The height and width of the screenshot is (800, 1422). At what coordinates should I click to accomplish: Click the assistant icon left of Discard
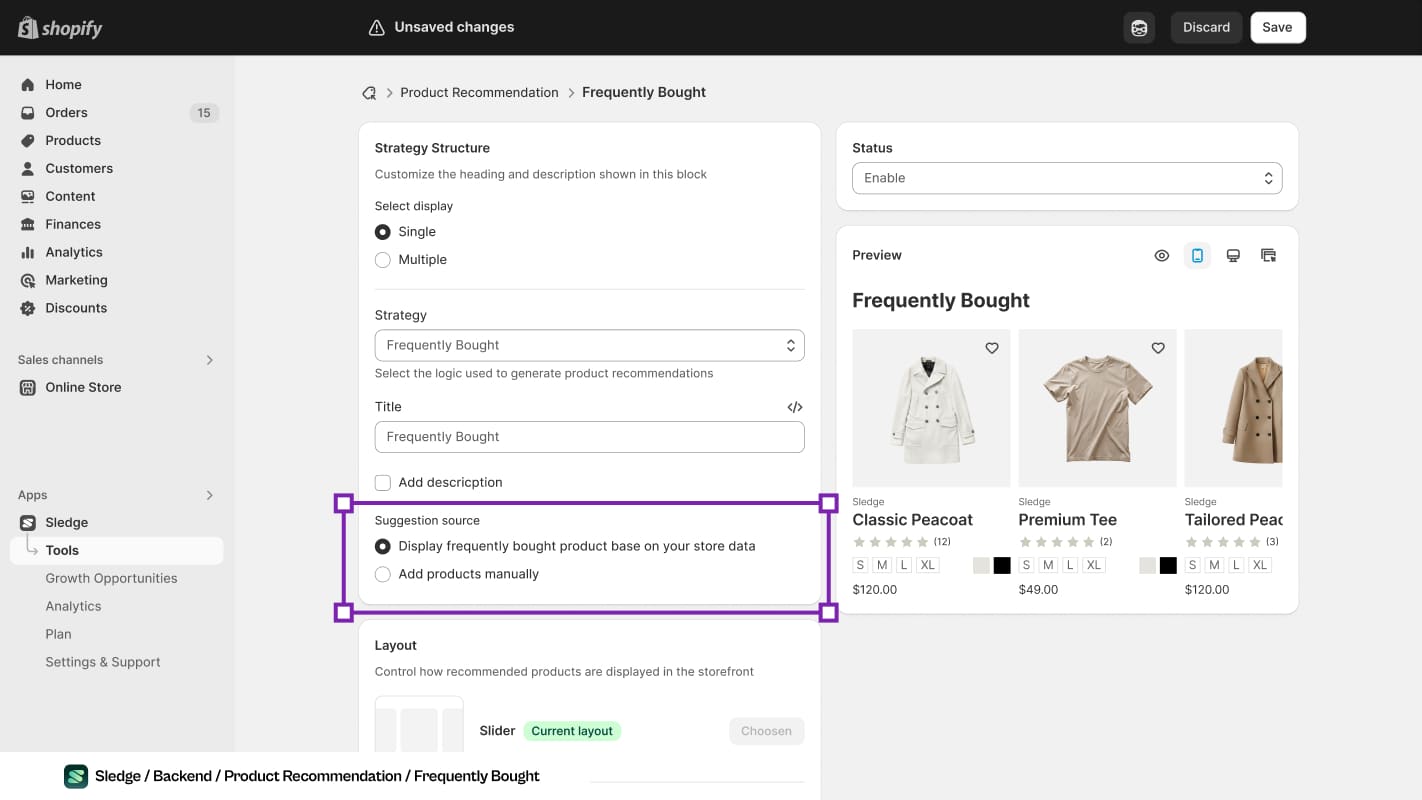click(x=1139, y=28)
